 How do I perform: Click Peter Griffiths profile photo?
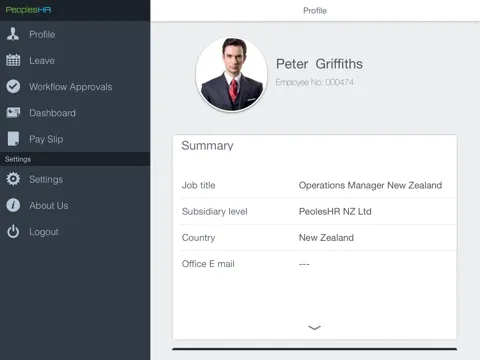[232, 74]
